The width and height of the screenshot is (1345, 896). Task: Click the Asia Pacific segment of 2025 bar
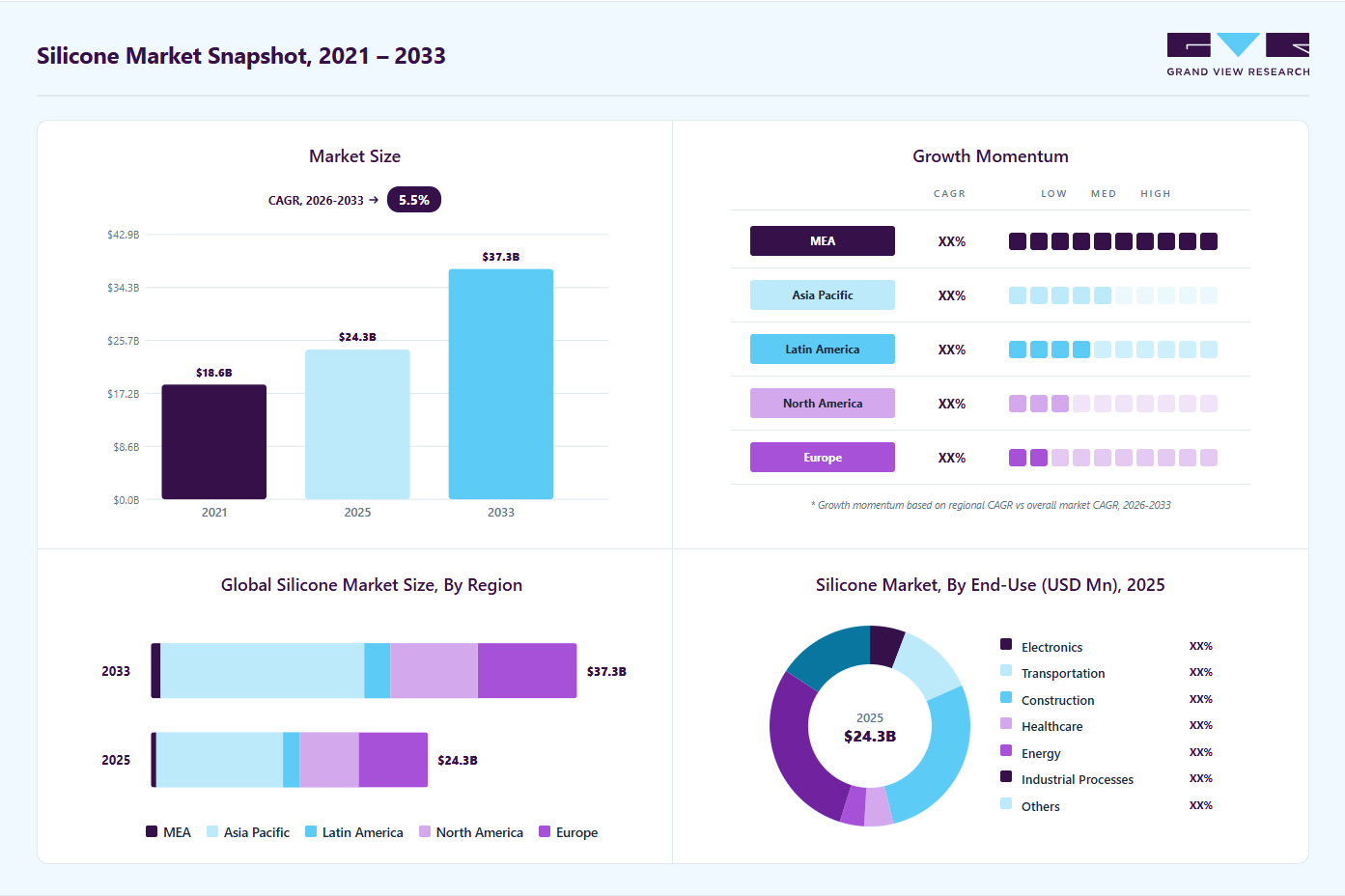220,760
